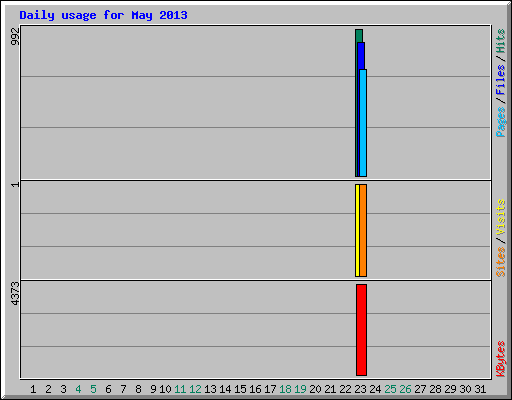Click day 6 on the x-axis
This screenshot has width=512, height=400.
tap(108, 389)
